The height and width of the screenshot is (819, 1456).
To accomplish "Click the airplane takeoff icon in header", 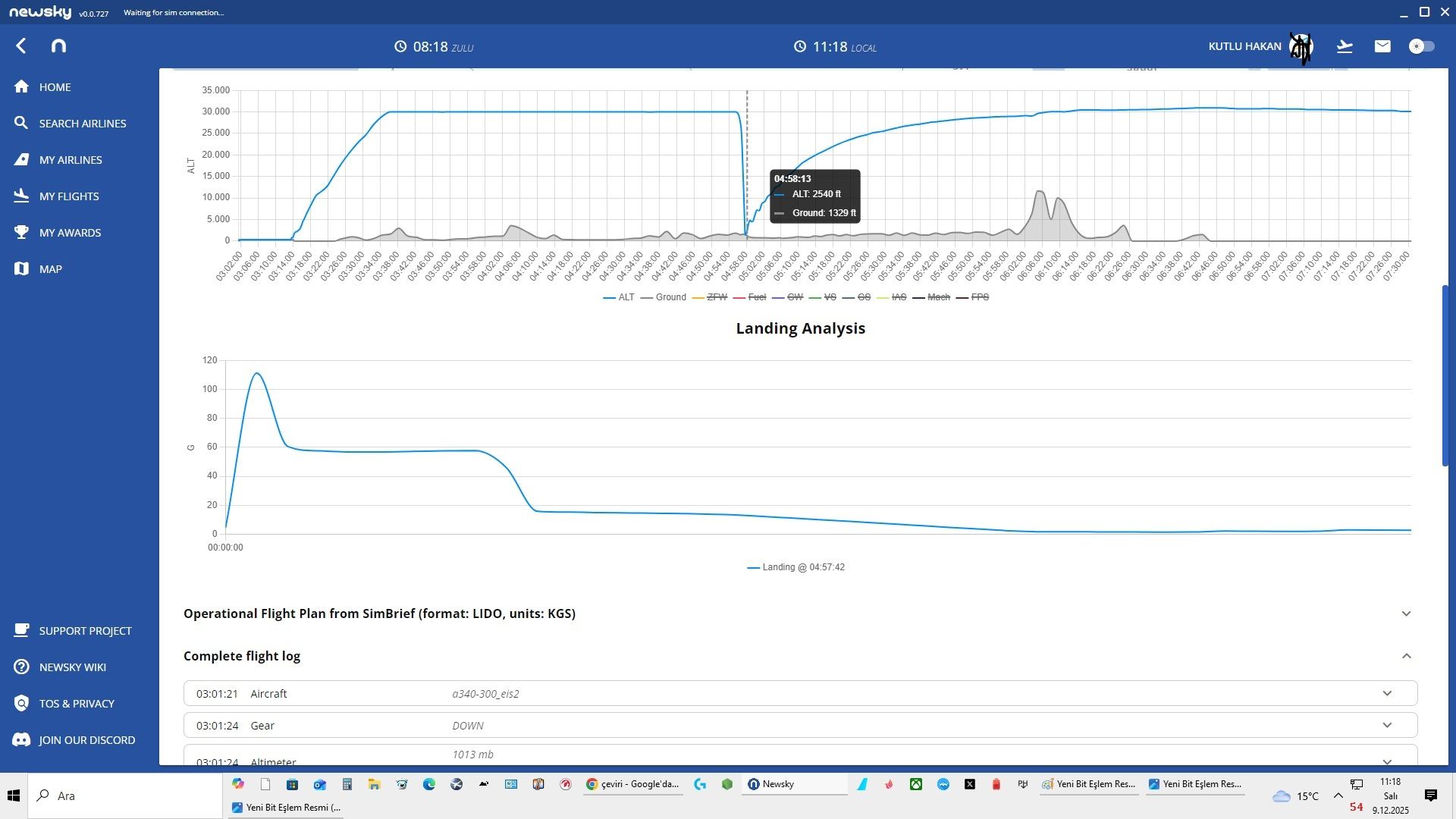I will coord(1344,46).
